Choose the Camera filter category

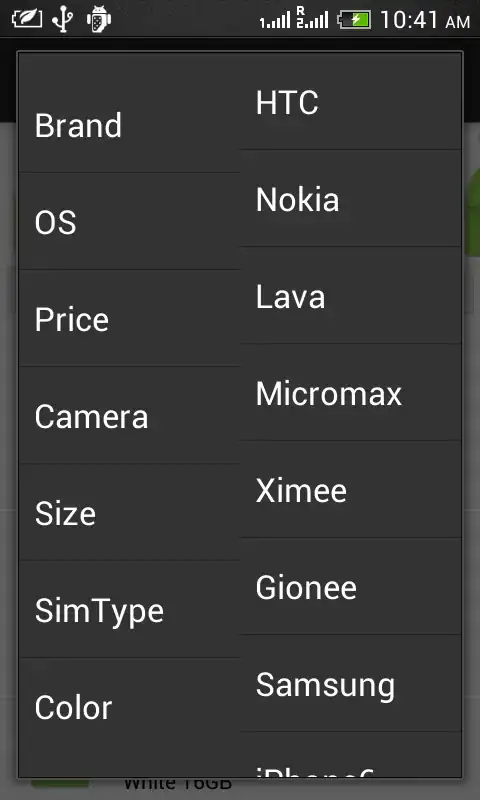click(x=129, y=415)
